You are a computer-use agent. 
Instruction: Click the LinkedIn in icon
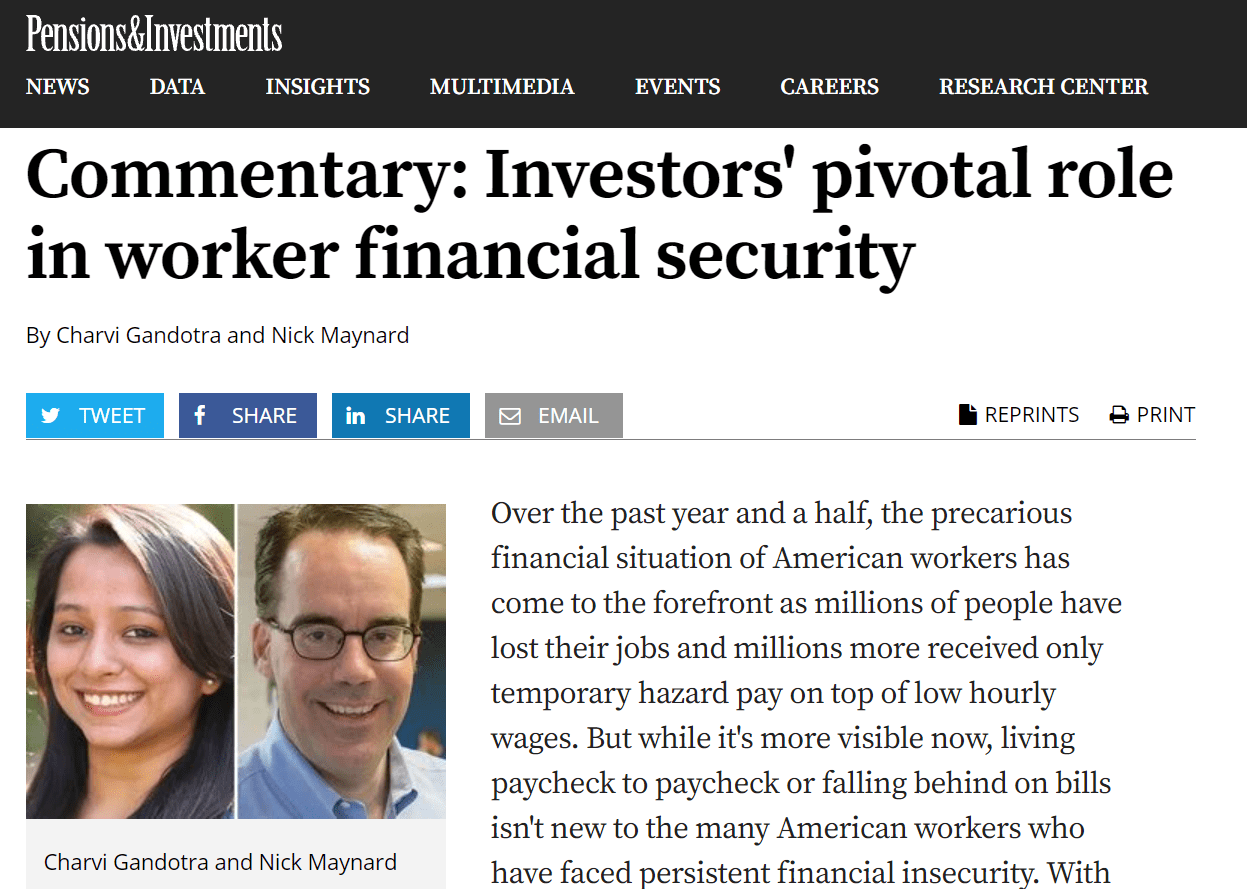[355, 416]
